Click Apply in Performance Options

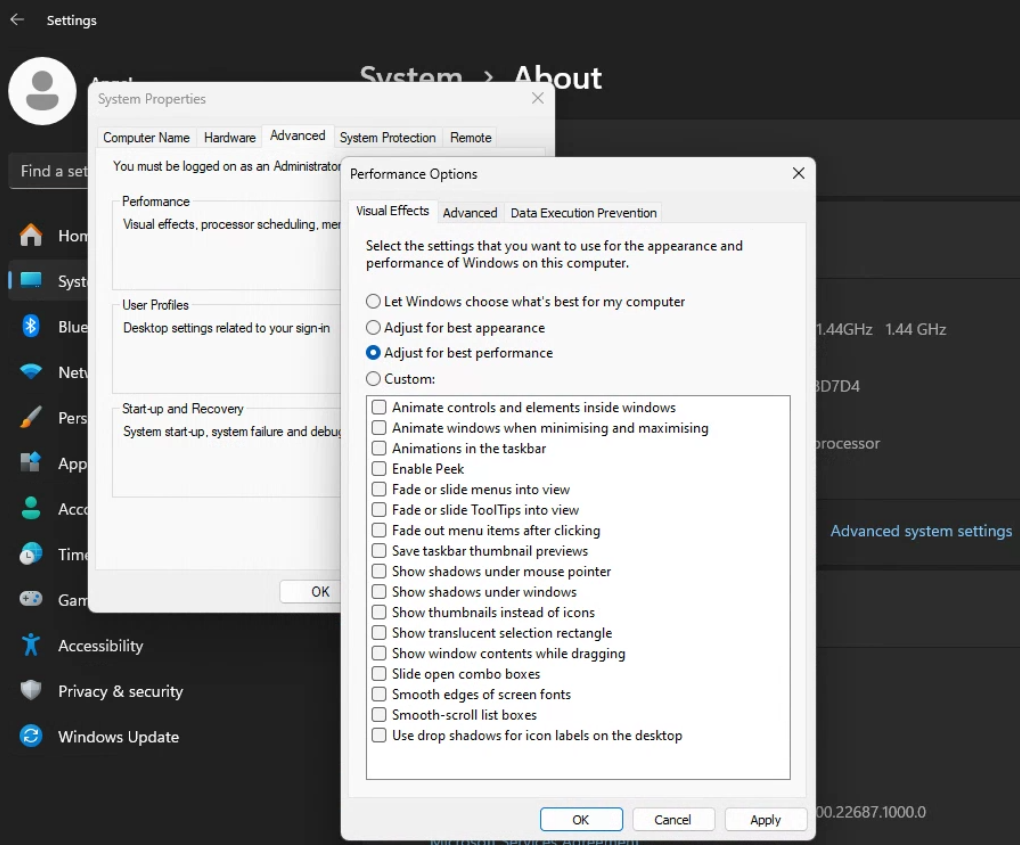(x=765, y=820)
